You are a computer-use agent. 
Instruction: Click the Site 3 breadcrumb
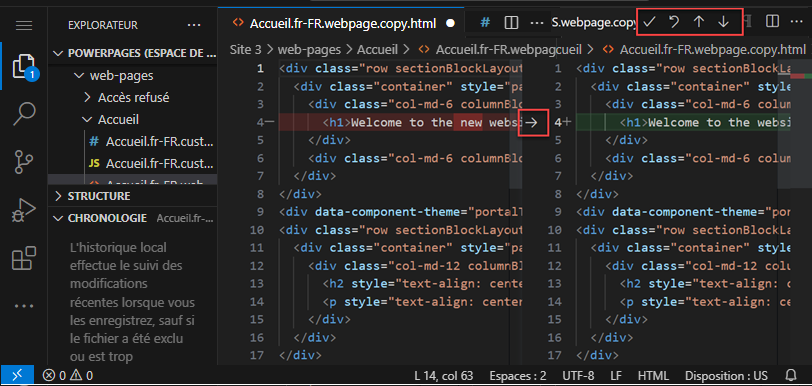tap(246, 50)
